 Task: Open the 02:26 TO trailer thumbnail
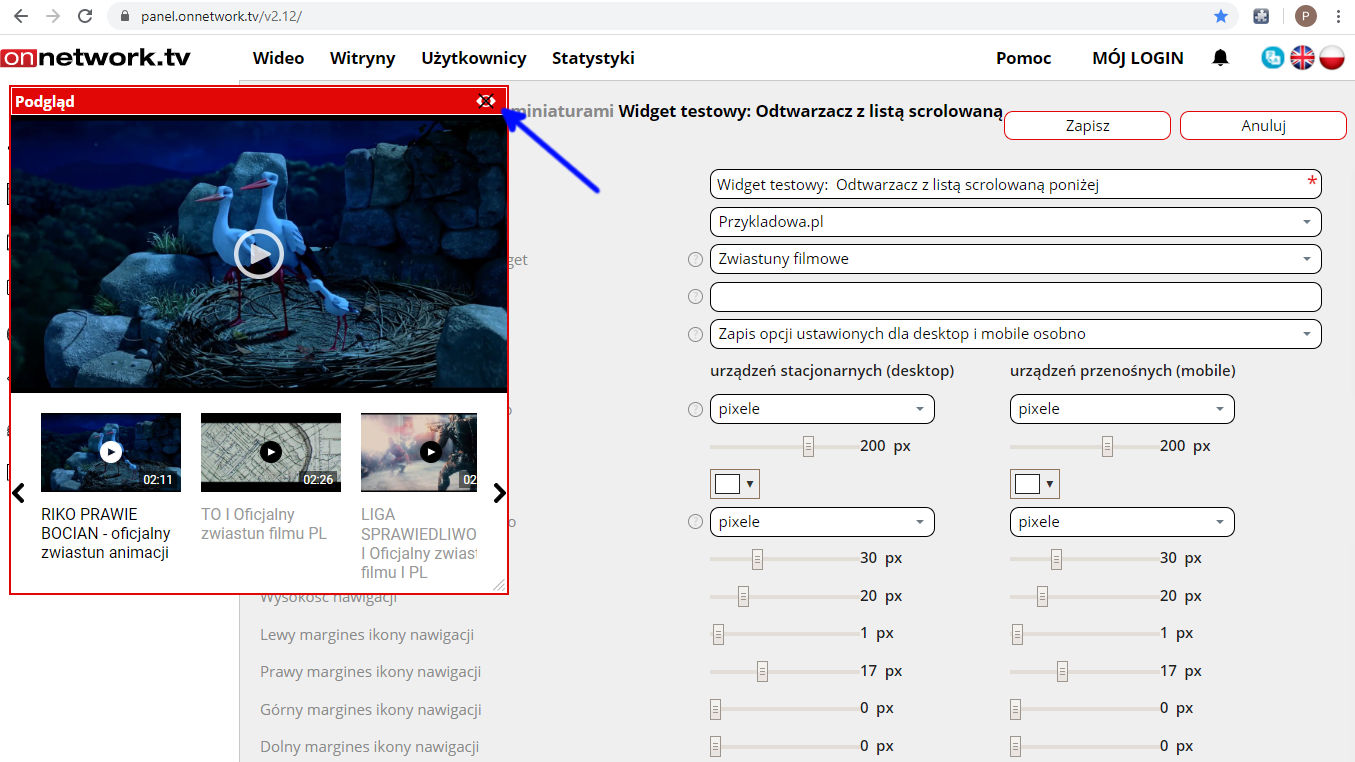tap(271, 452)
